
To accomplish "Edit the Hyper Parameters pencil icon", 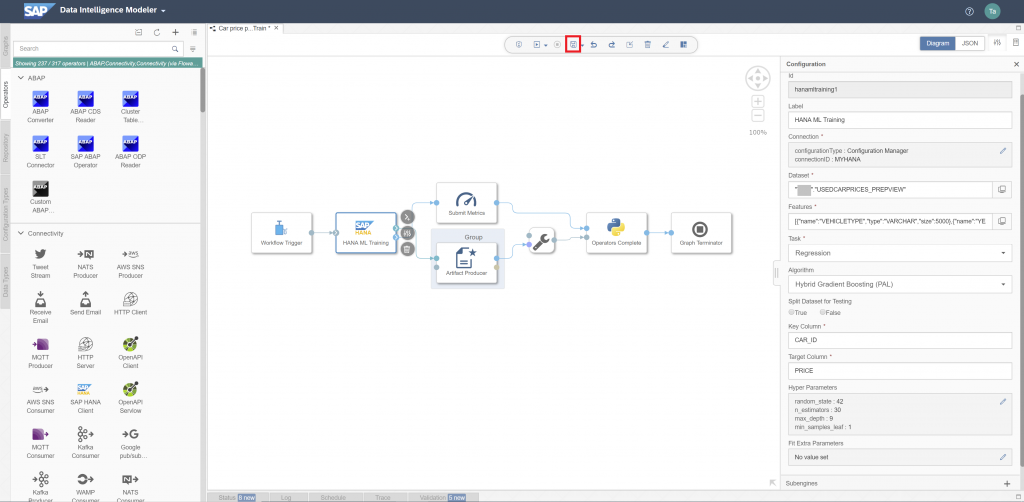I will tap(1003, 401).
